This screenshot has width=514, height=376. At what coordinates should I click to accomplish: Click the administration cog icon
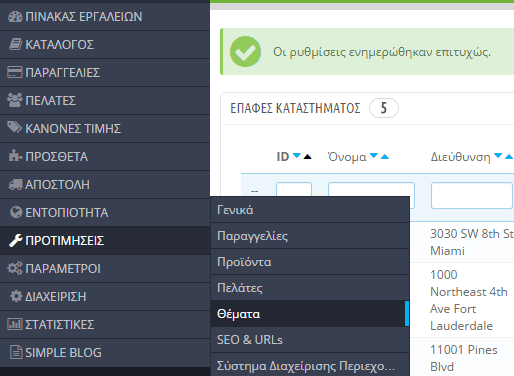click(x=16, y=296)
